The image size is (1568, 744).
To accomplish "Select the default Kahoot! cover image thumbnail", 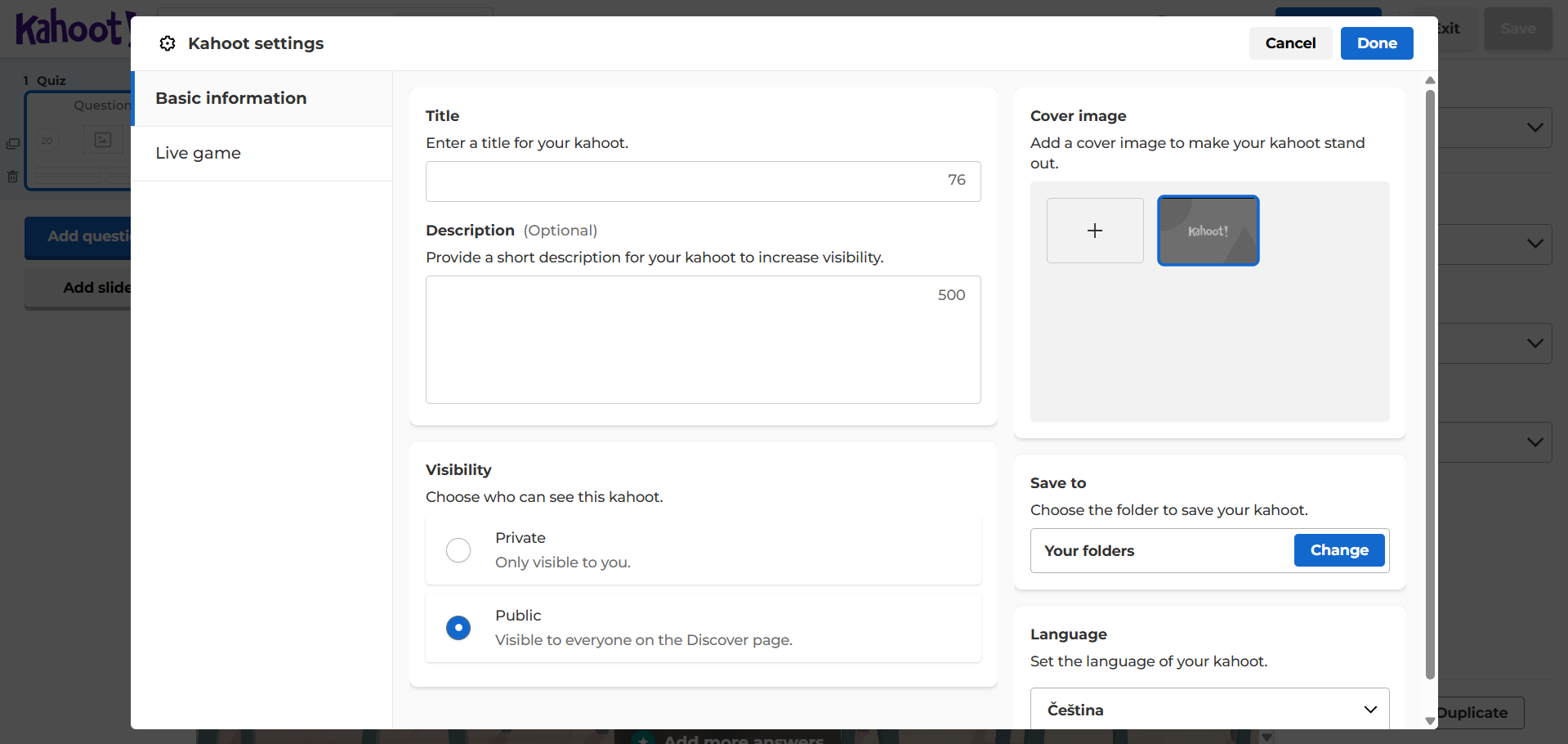I will [x=1208, y=231].
